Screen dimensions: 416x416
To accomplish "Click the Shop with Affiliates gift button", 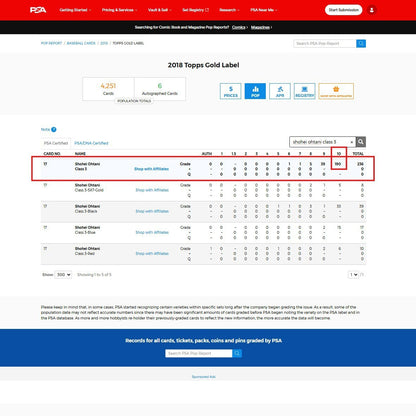I will point(336,91).
